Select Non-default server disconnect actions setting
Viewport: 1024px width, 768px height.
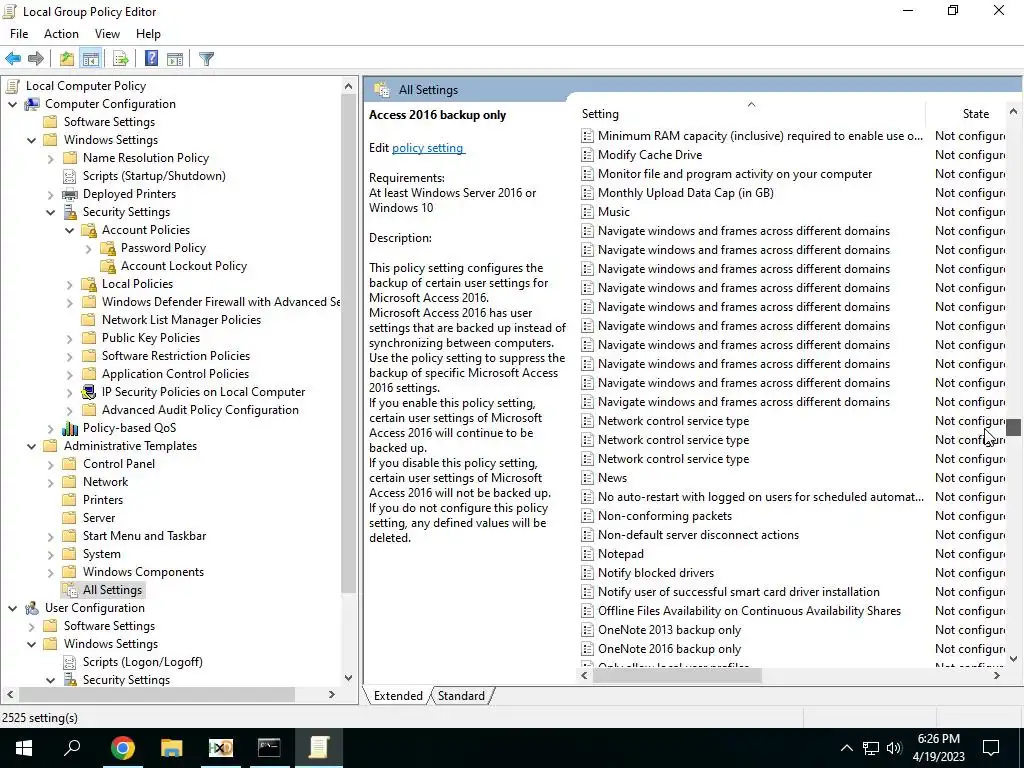coord(698,535)
